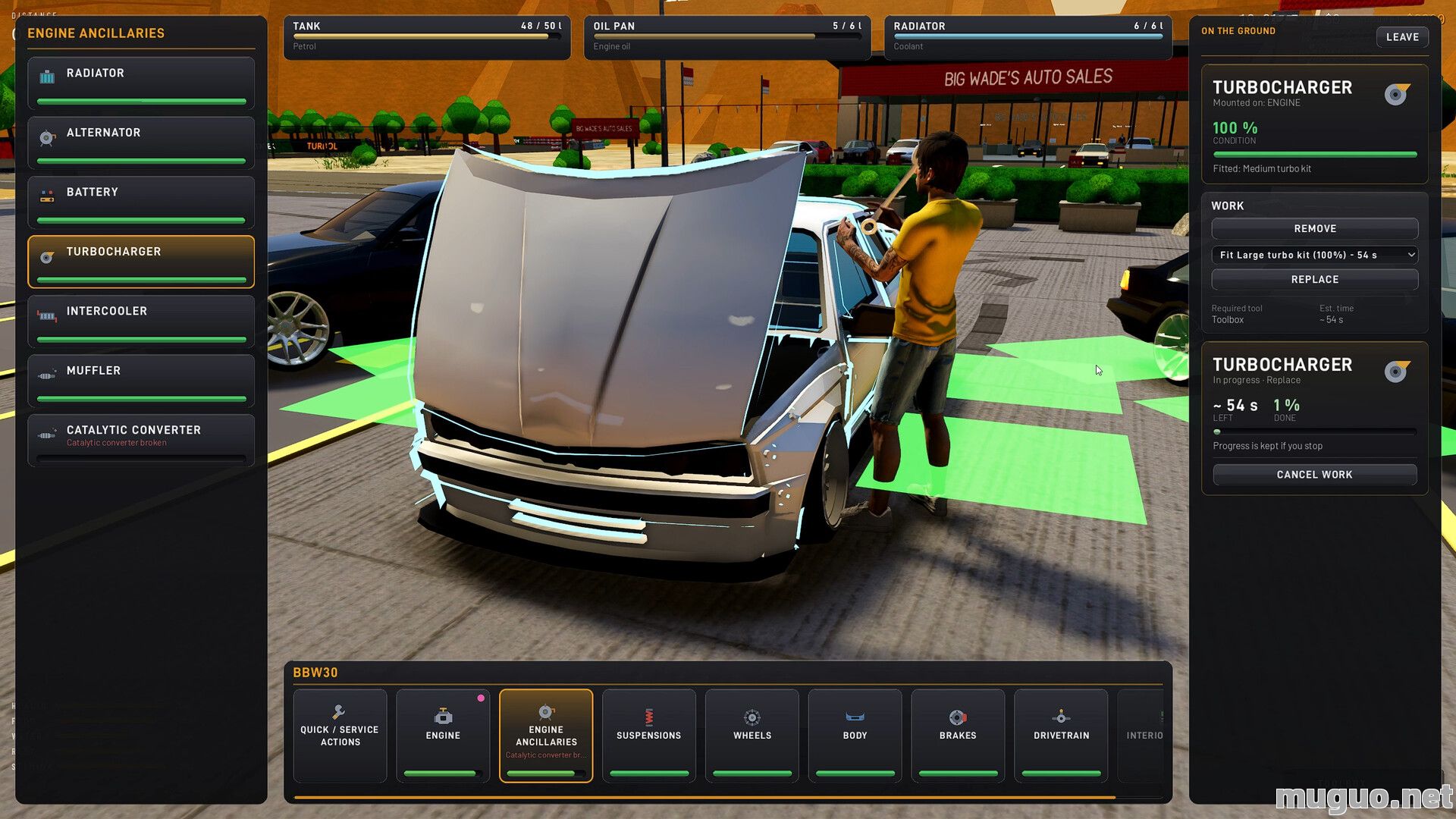
Task: Click the Tank petrol level bar
Action: pos(427,36)
